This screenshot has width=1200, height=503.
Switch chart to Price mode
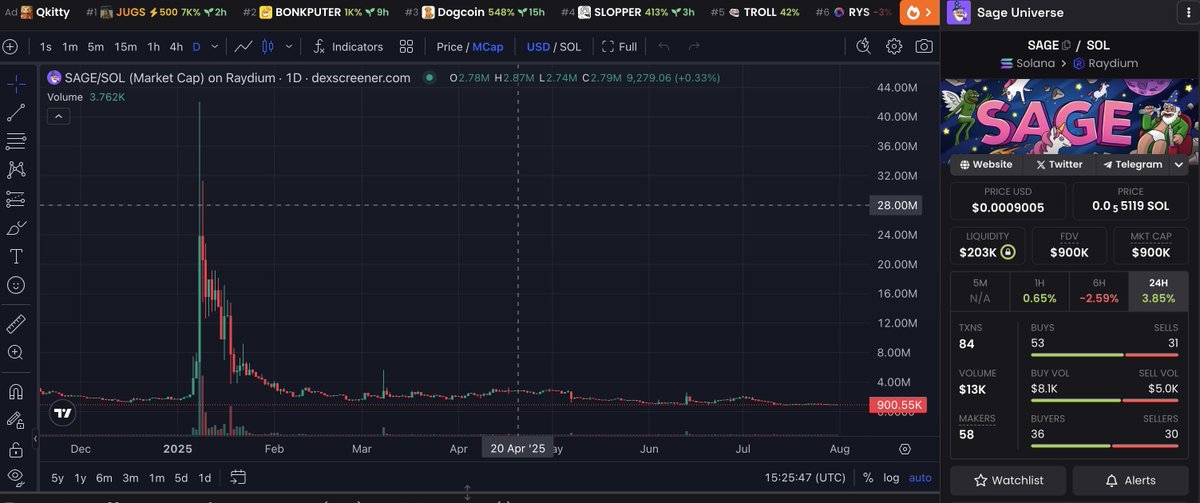tap(450, 47)
